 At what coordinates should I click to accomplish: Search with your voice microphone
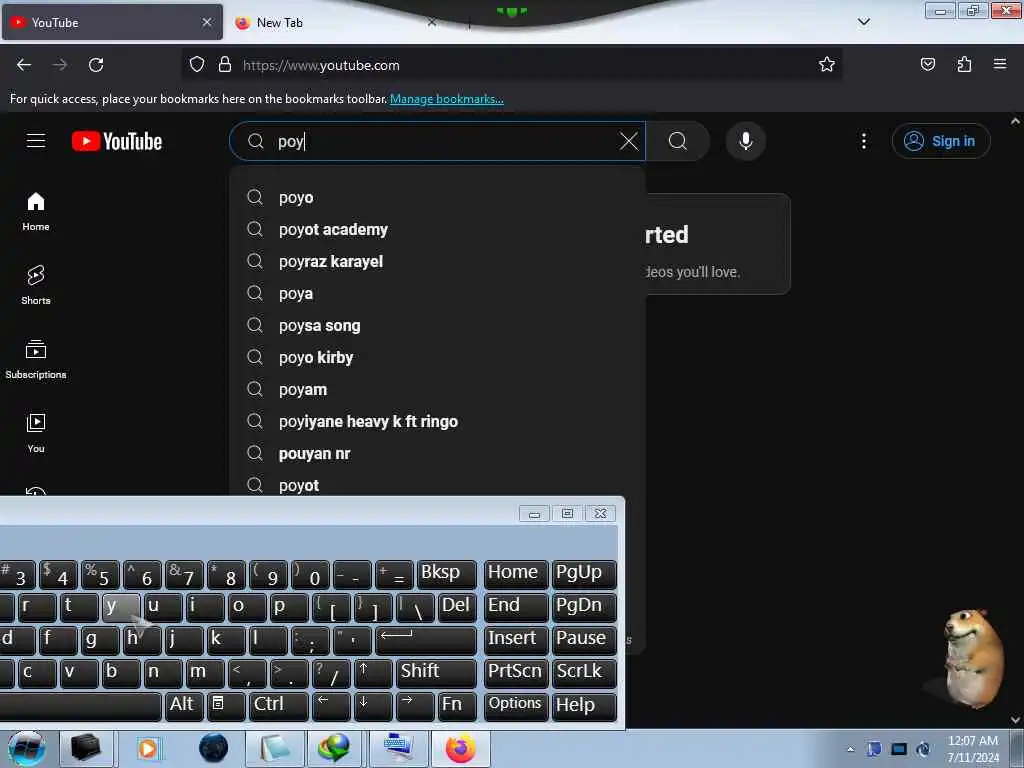[x=745, y=141]
